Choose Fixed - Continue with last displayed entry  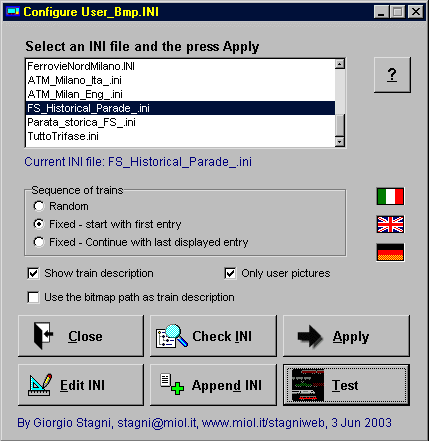pyautogui.click(x=39, y=242)
